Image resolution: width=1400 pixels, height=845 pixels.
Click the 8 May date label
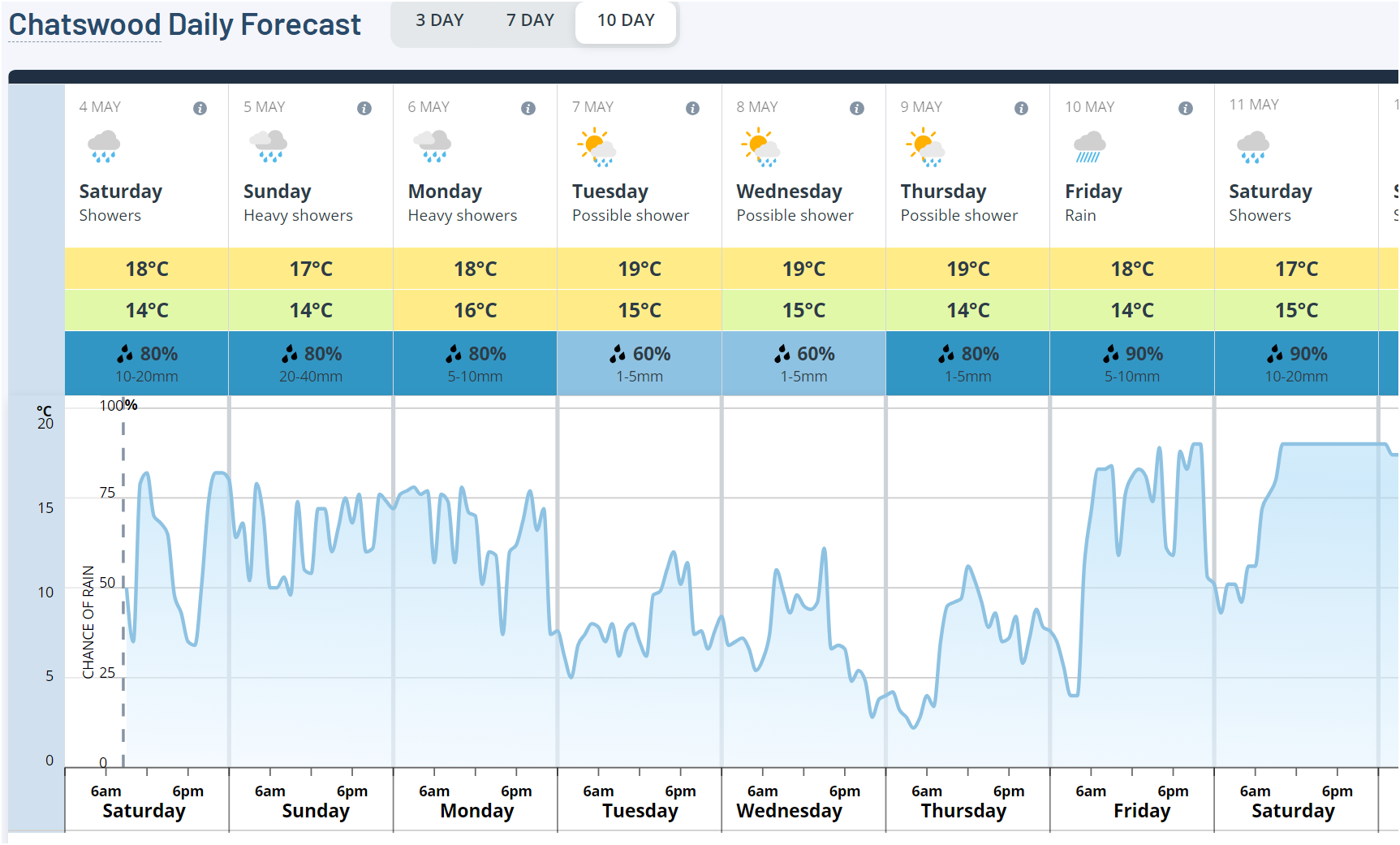pyautogui.click(x=756, y=107)
